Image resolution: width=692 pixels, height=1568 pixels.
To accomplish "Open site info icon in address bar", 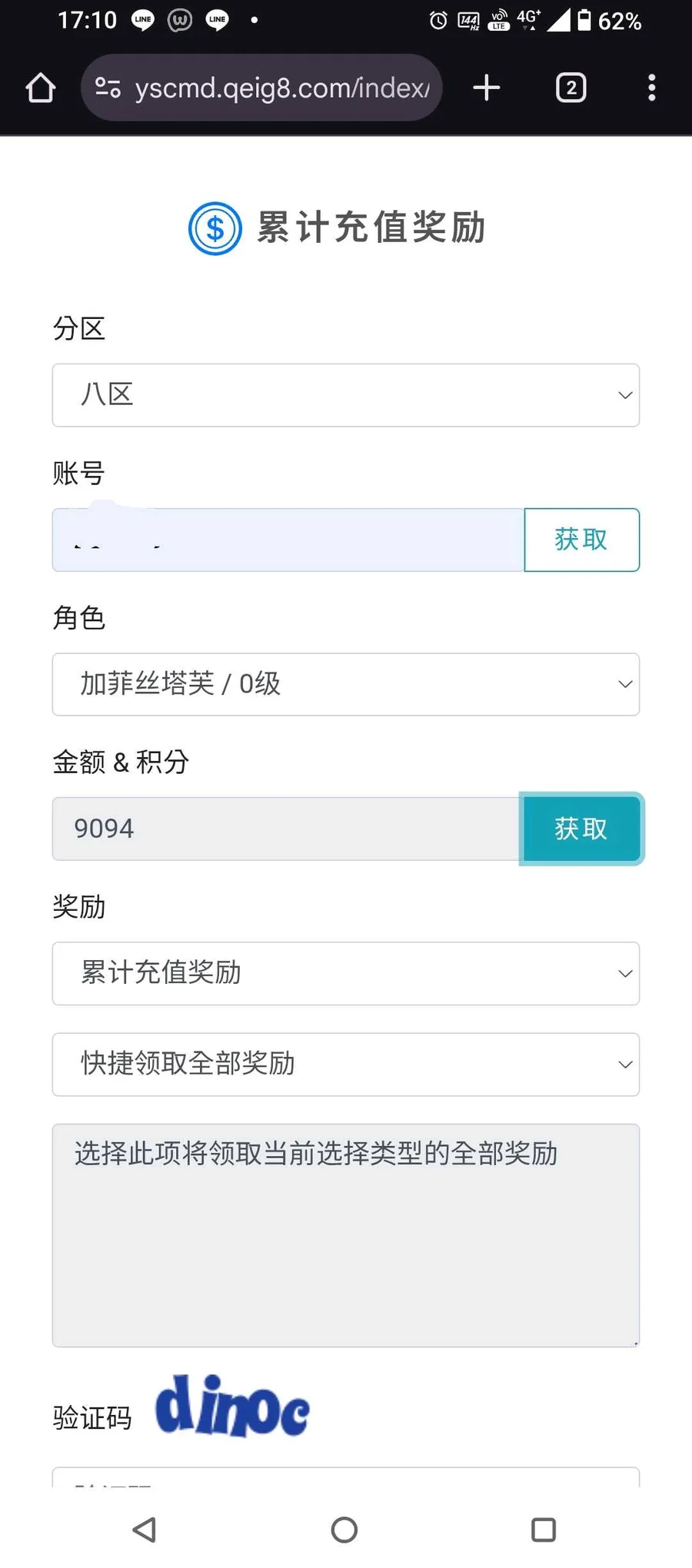I will tap(108, 88).
